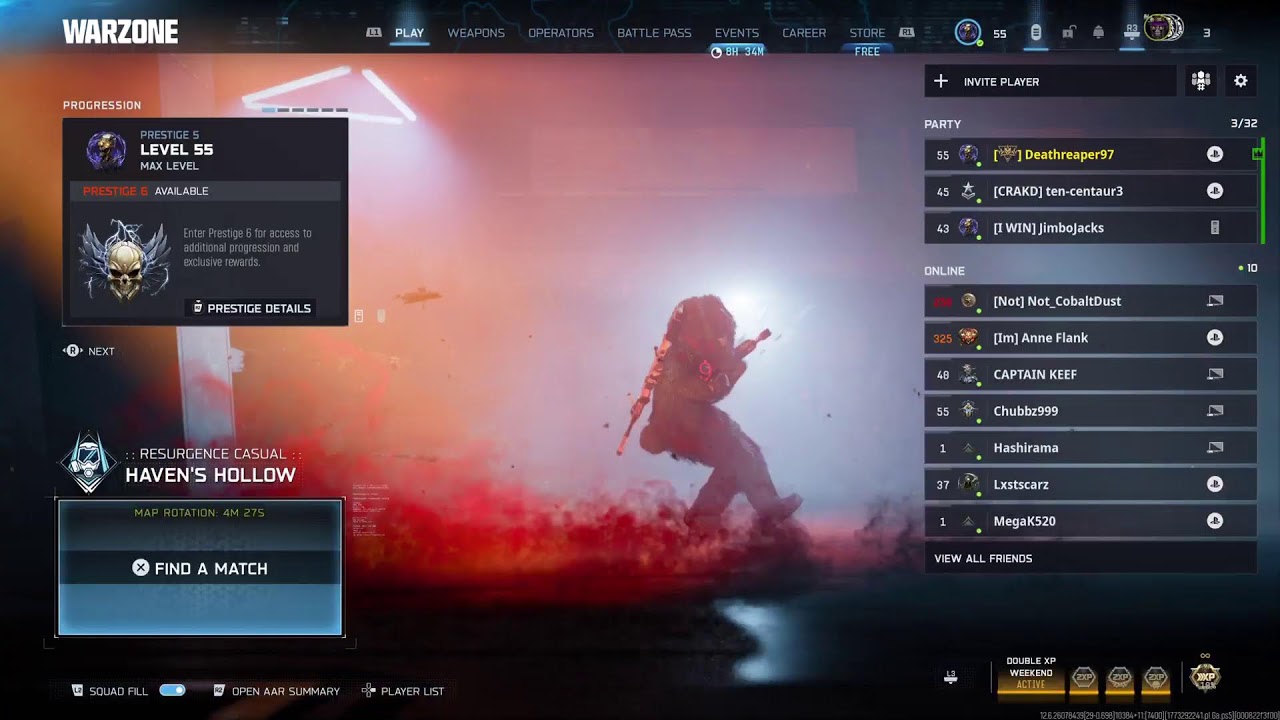Screen dimensions: 1280x720
Task: Select friend Hashirama
Action: 1090,448
